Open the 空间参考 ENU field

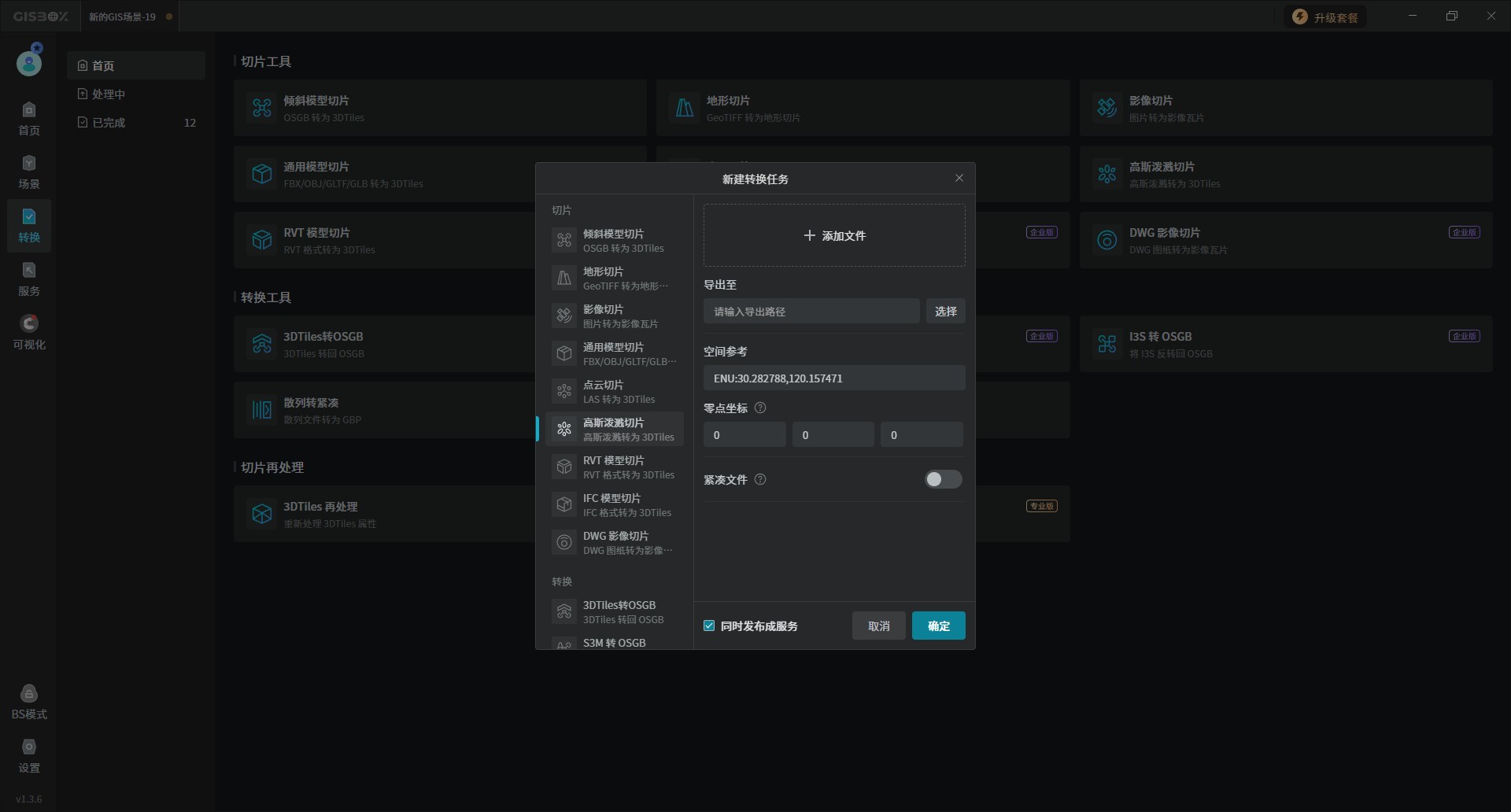click(x=833, y=378)
